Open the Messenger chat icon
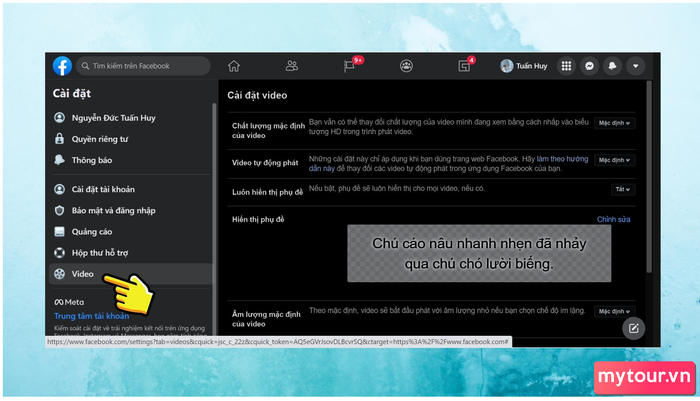 pyautogui.click(x=590, y=66)
